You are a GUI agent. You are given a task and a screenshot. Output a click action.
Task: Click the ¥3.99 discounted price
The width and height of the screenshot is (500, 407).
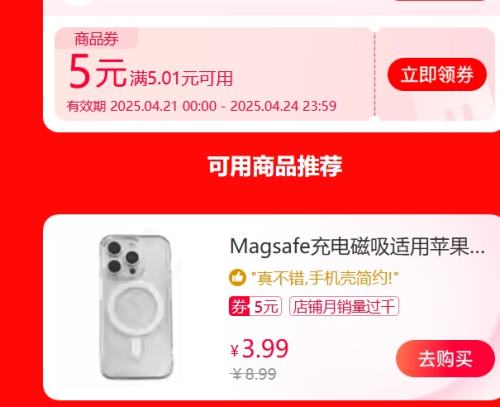click(259, 349)
